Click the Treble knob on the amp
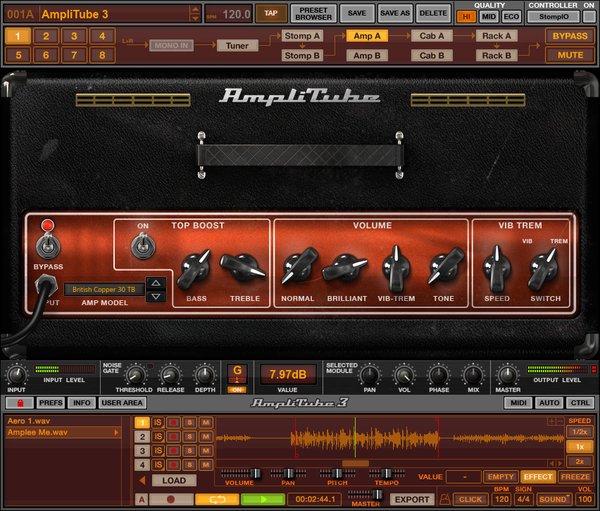The width and height of the screenshot is (600, 511). (242, 268)
